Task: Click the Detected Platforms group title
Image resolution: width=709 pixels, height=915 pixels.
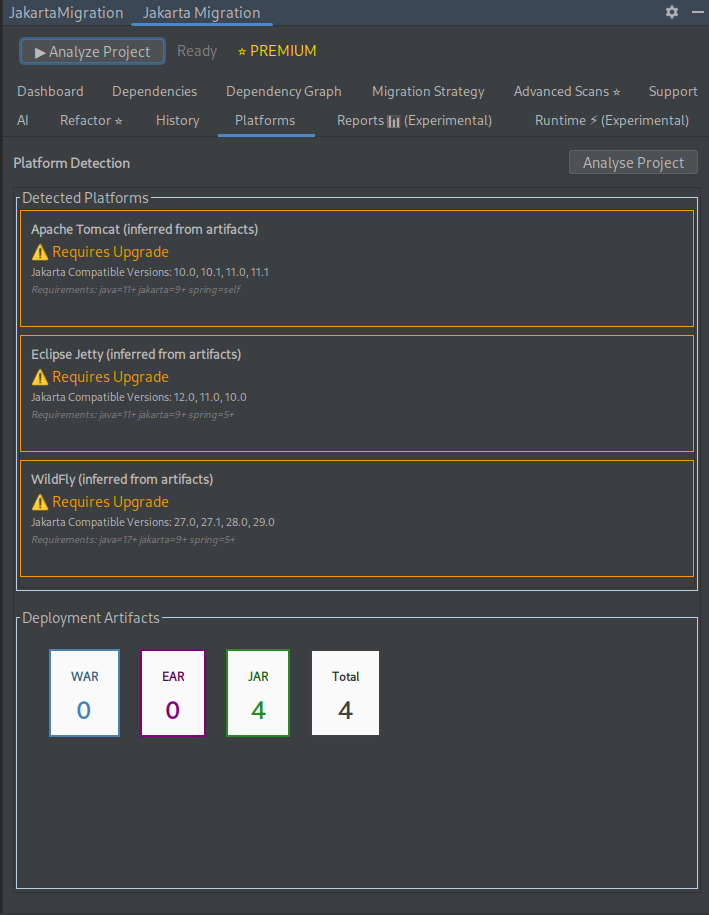Action: [x=85, y=198]
